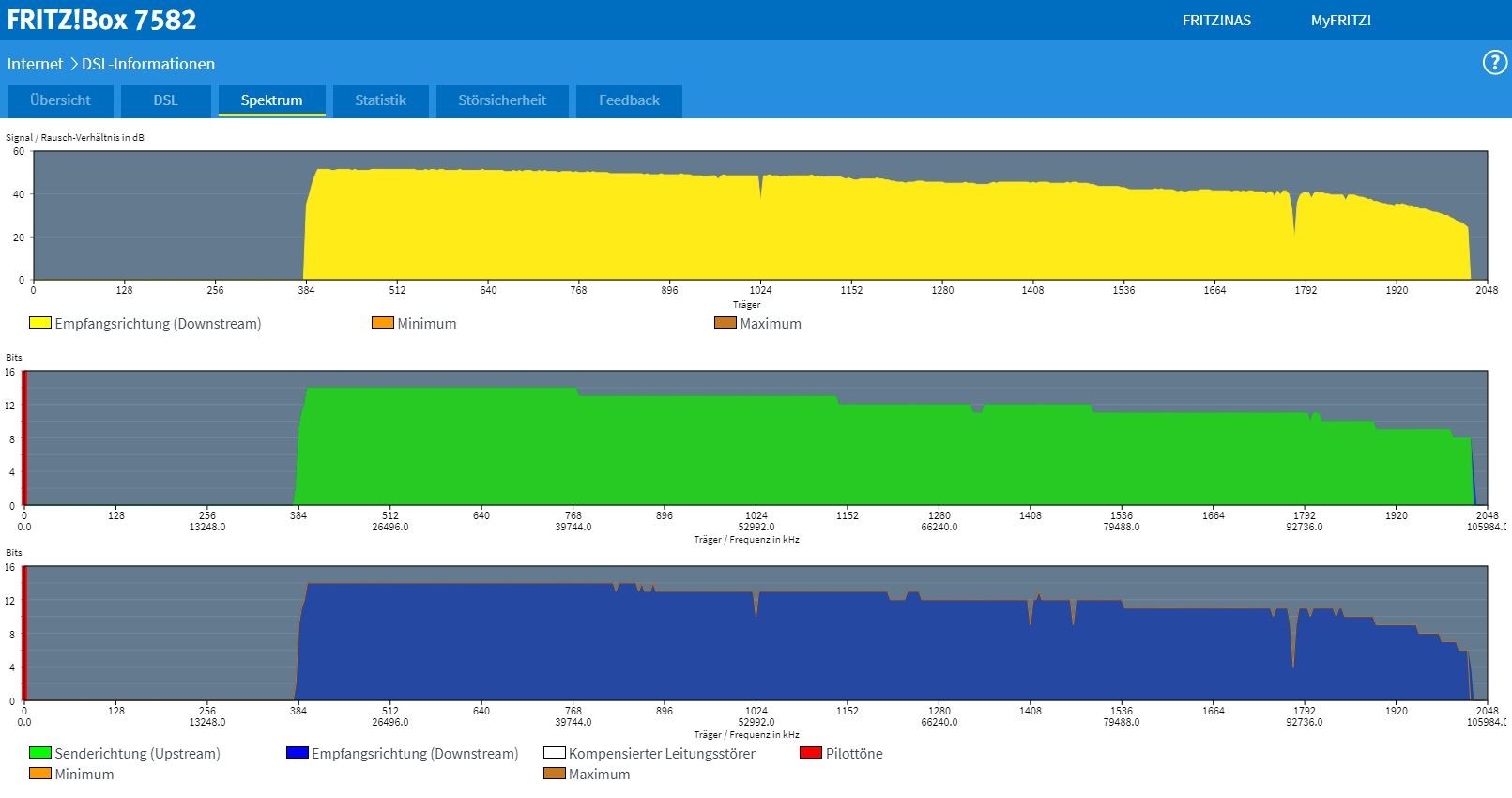Click the DSL-Informationen breadcrumb text
Image resolution: width=1512 pixels, height=798 pixels.
[x=148, y=64]
